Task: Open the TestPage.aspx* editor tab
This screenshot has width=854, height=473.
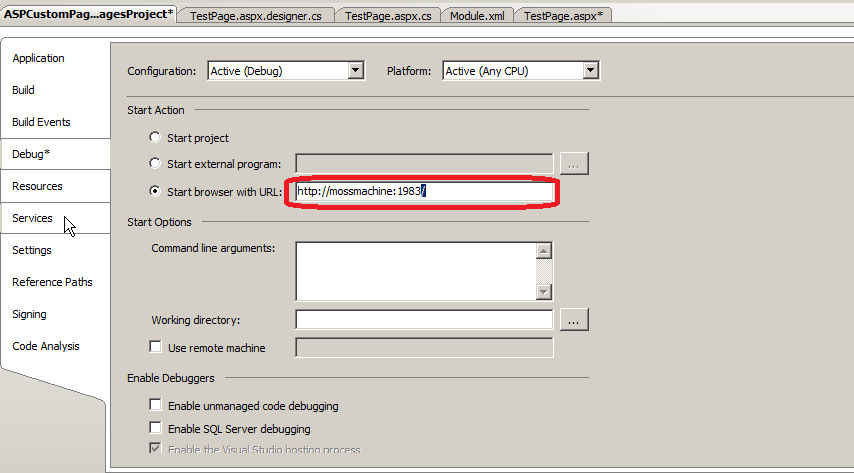Action: tap(563, 16)
